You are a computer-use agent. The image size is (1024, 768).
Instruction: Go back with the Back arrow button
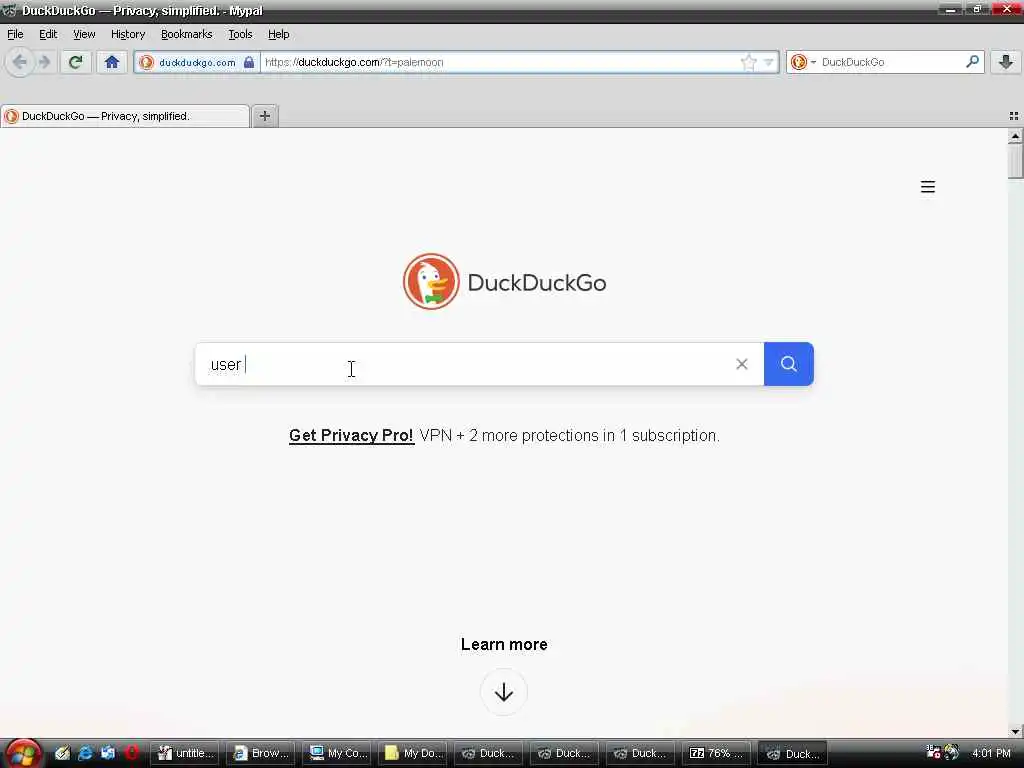tap(20, 62)
